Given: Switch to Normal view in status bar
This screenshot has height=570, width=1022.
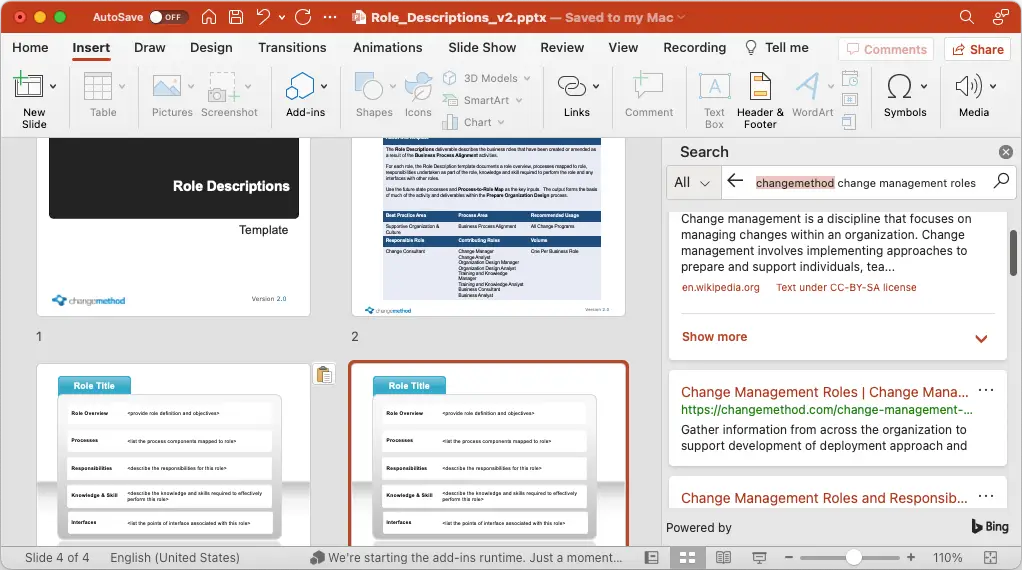Looking at the screenshot, I should pos(651,558).
